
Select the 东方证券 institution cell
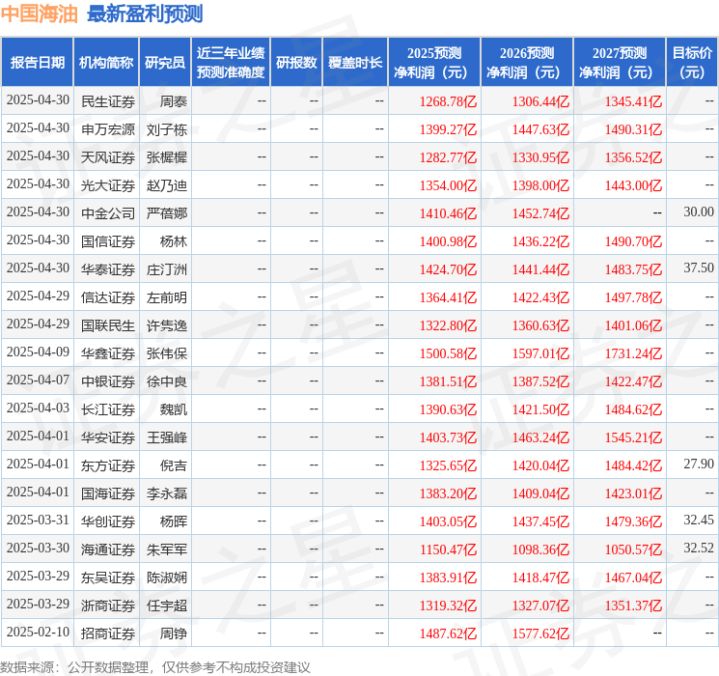point(108,465)
